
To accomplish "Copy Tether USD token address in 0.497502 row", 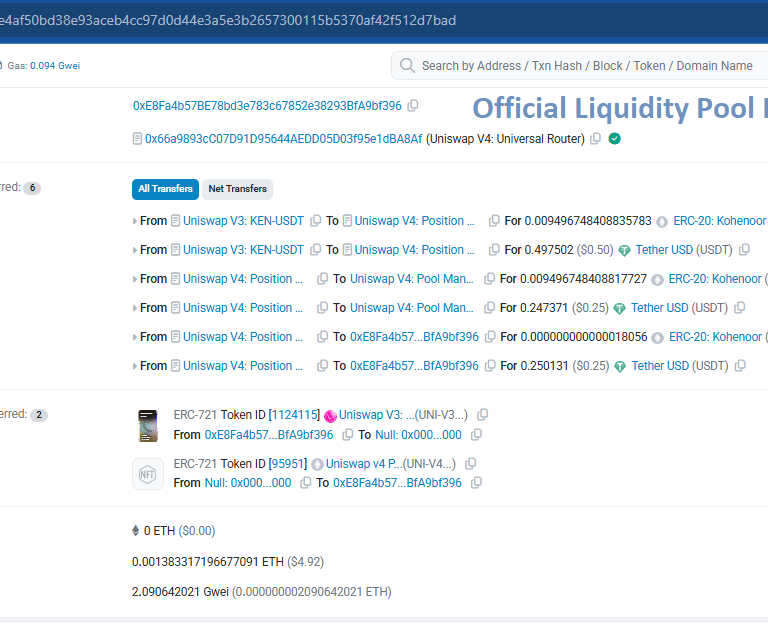I will (744, 250).
